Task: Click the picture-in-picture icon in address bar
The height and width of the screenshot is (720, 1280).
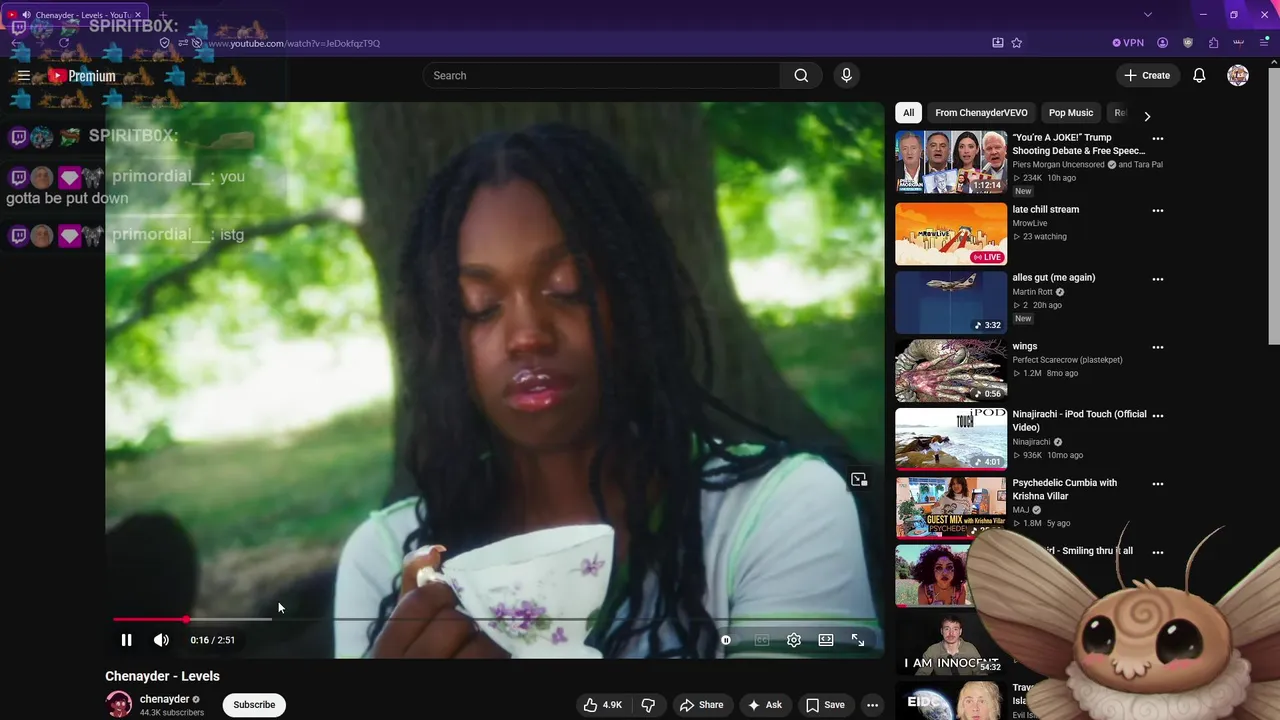Action: pyautogui.click(x=998, y=43)
